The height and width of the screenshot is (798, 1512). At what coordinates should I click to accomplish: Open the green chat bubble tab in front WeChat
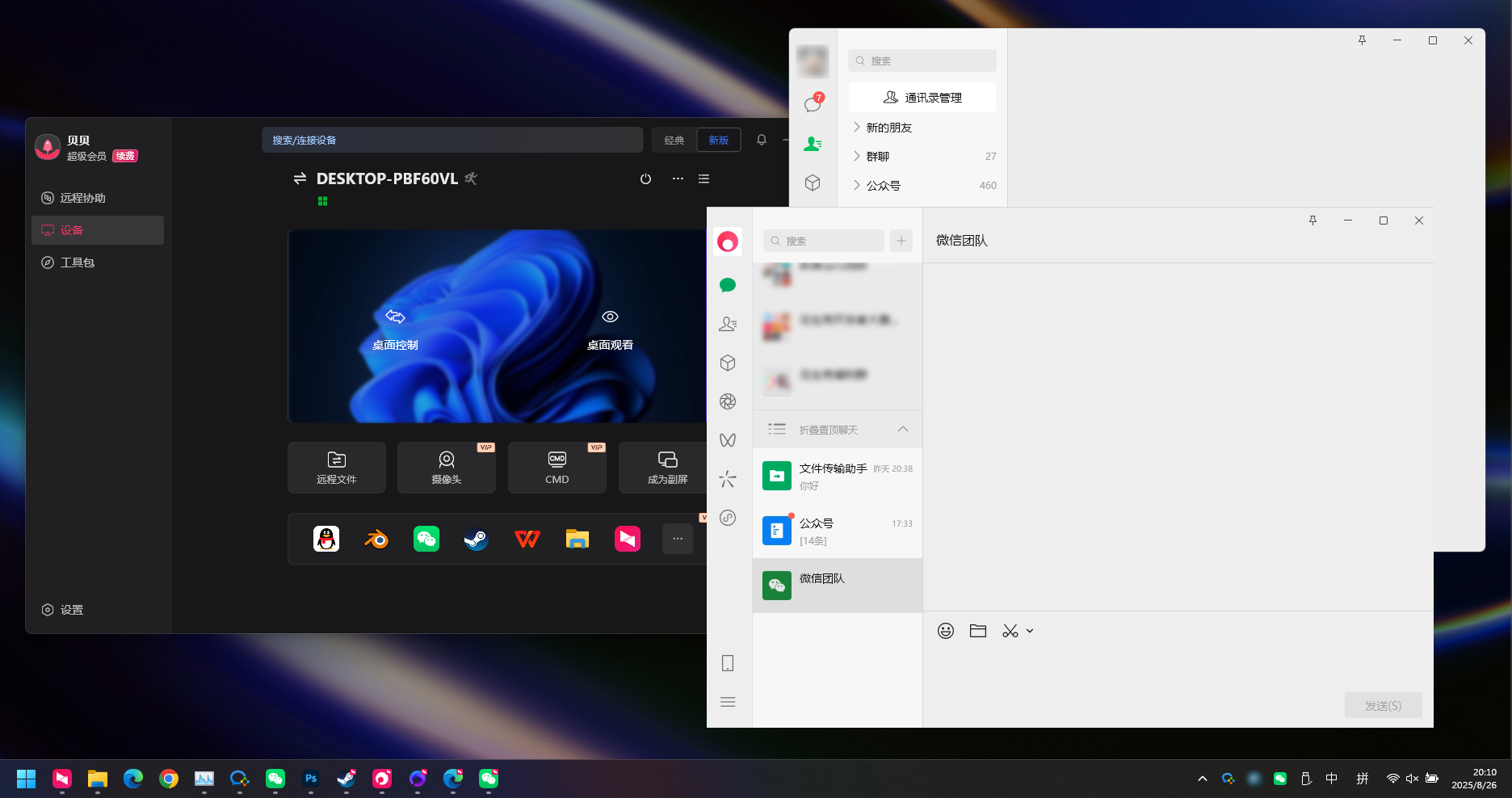click(728, 285)
